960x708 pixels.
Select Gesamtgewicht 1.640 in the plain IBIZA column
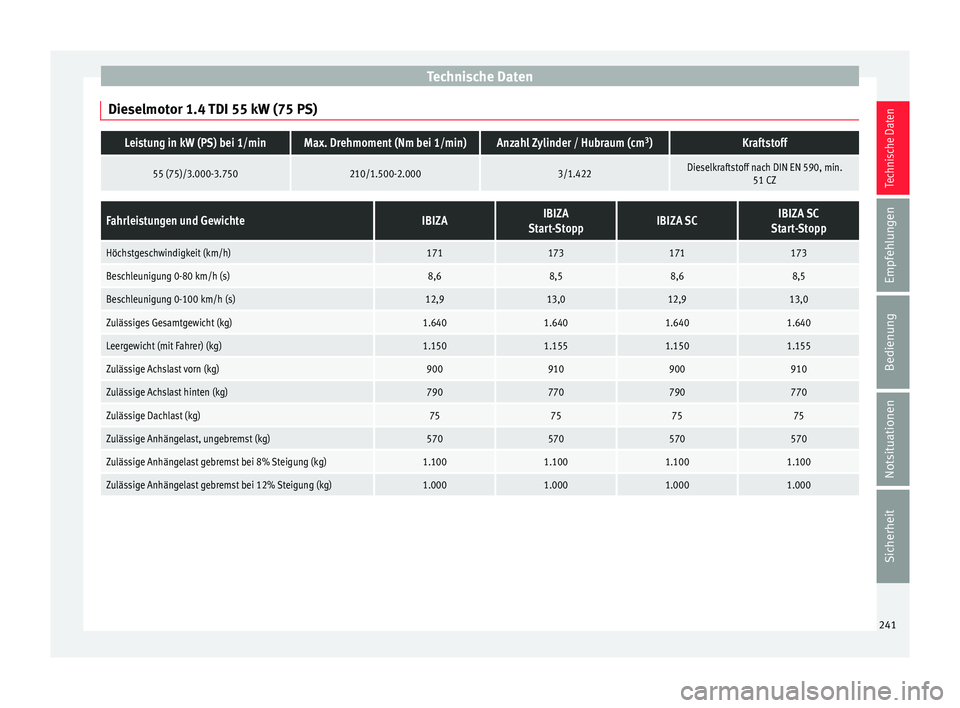coord(435,323)
